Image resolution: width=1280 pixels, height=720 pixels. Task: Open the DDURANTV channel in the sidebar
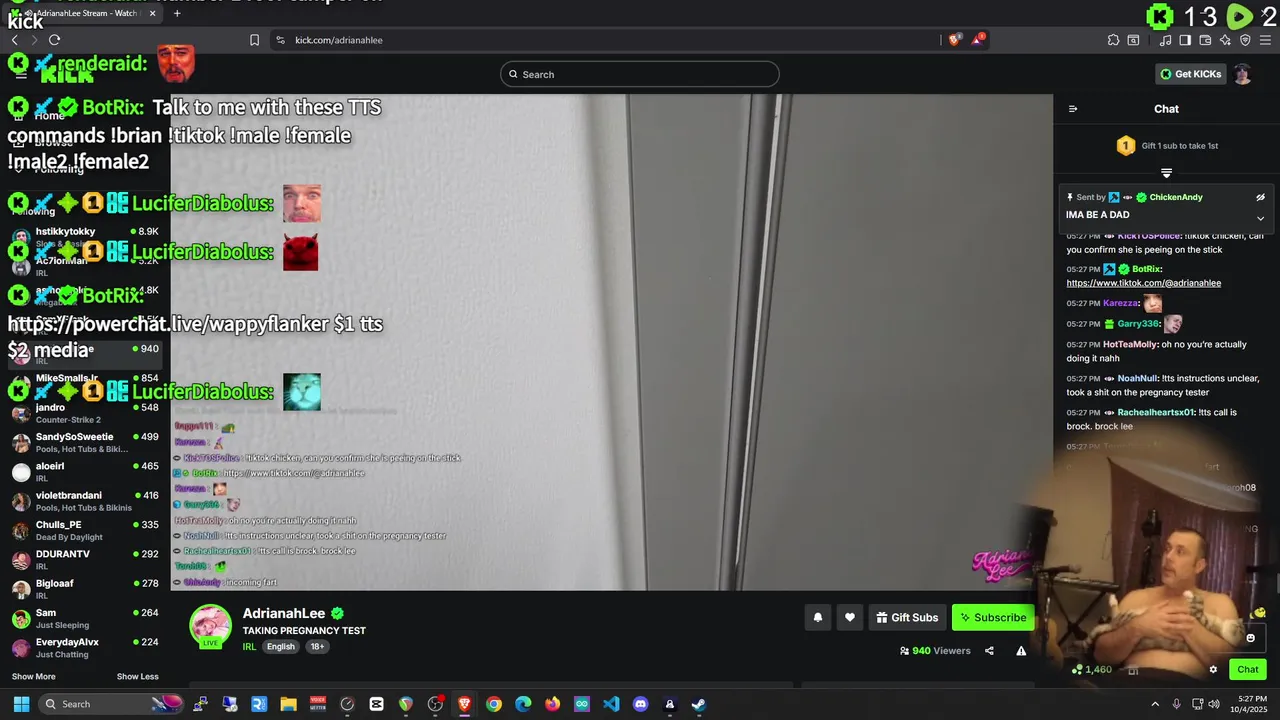(84, 560)
